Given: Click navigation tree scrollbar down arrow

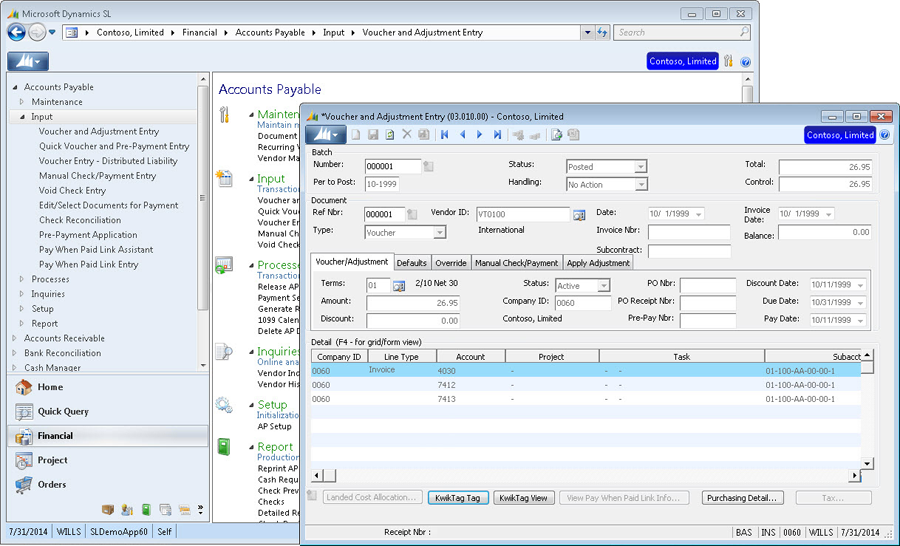Looking at the screenshot, I should (x=203, y=365).
